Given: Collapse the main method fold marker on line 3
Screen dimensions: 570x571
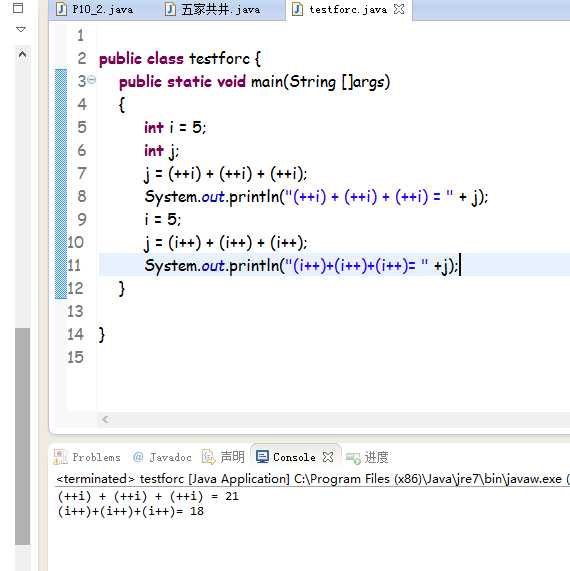Looking at the screenshot, I should tap(92, 79).
